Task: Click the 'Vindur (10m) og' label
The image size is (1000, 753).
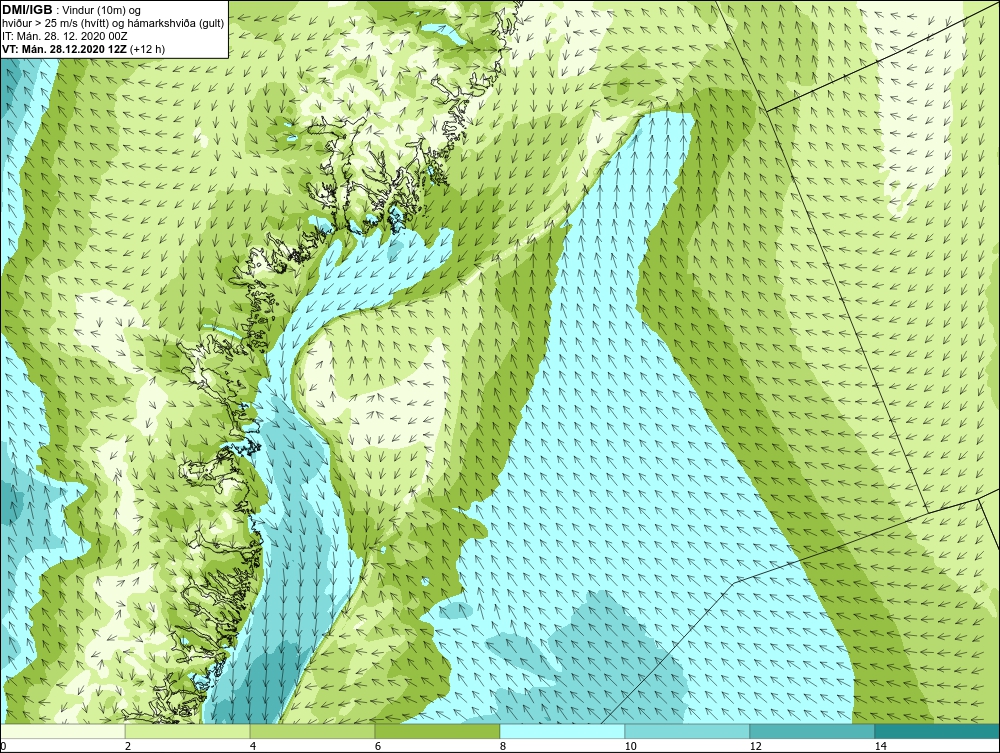Action: [101, 10]
